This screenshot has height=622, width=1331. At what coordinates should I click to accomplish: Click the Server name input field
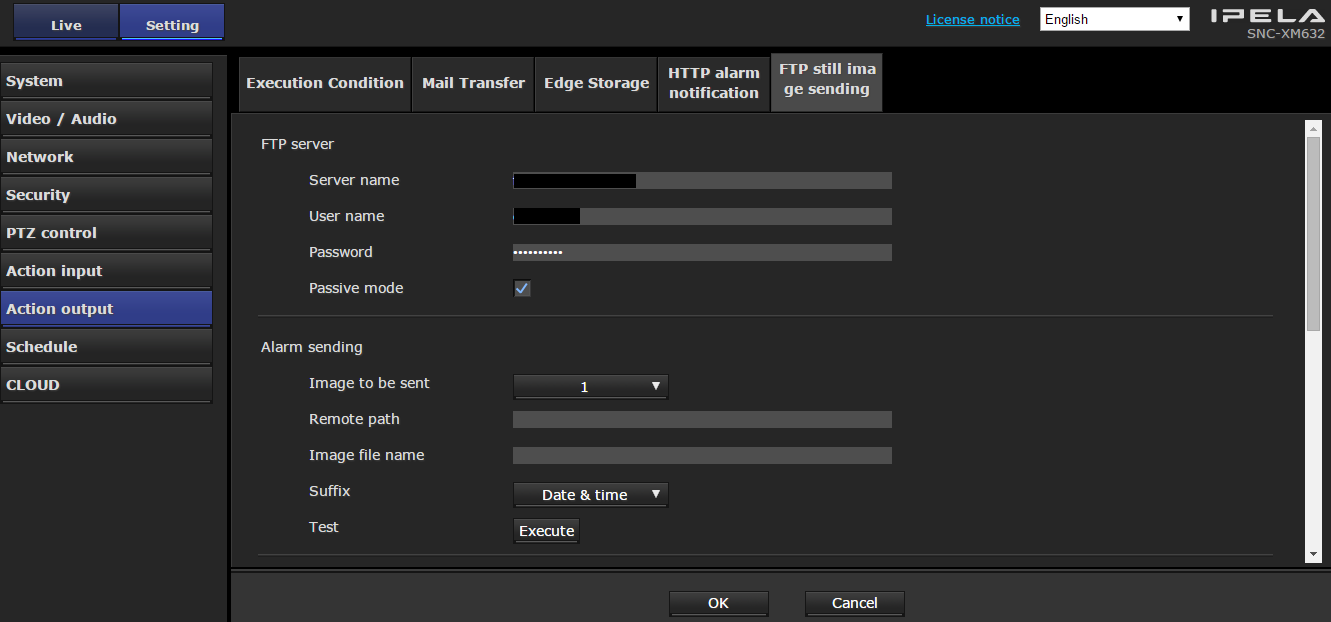pos(702,181)
